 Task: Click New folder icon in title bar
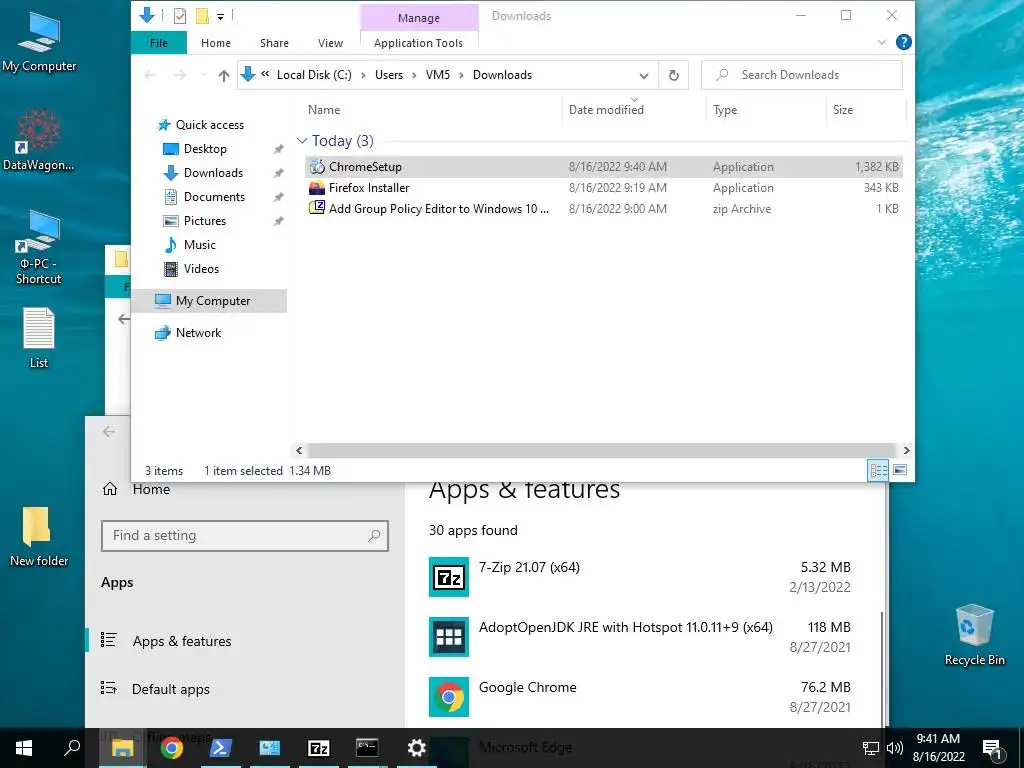coord(202,16)
